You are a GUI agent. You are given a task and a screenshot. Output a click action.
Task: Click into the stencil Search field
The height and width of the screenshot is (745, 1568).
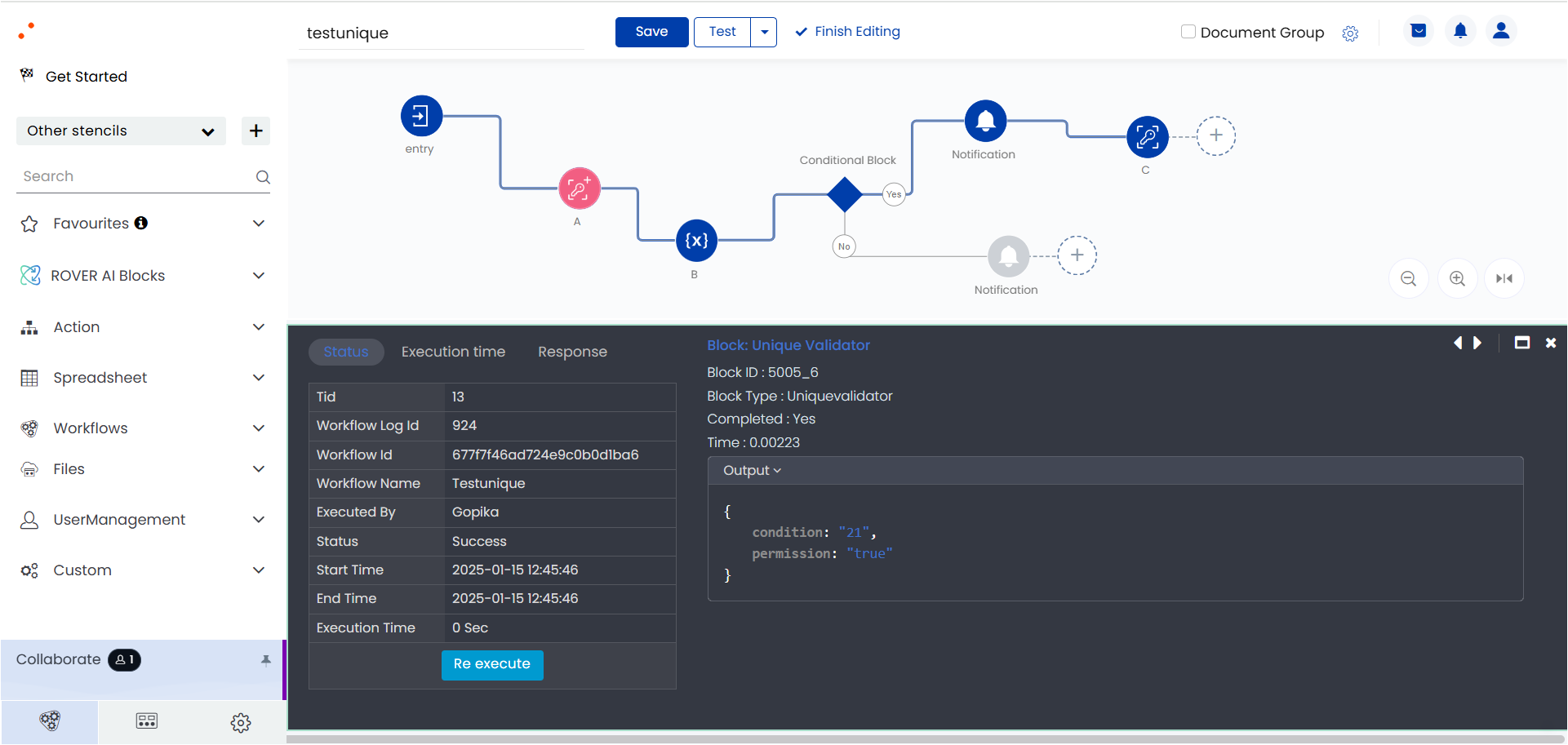coord(135,176)
